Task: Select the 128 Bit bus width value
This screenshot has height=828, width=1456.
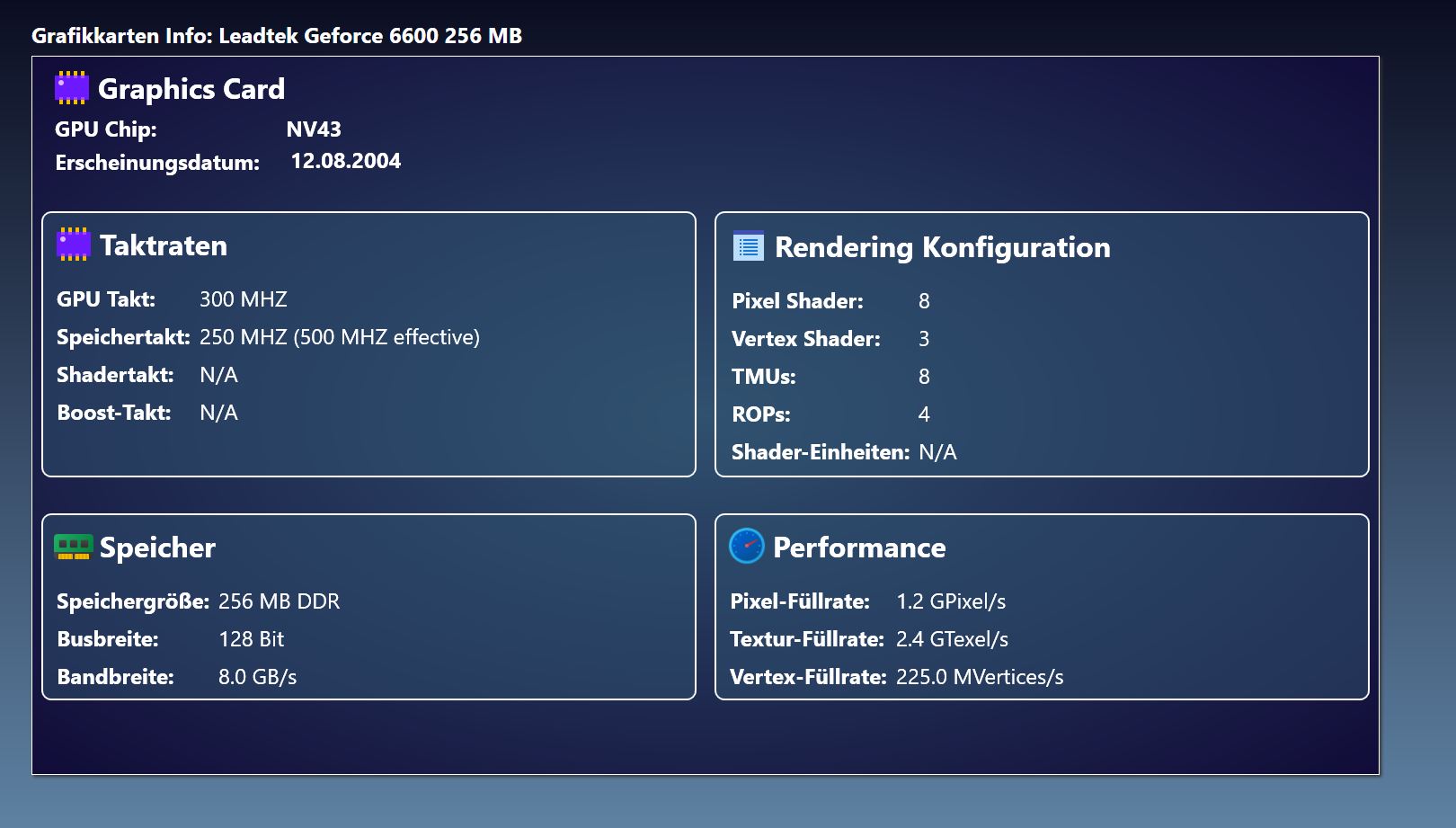Action: tap(252, 639)
